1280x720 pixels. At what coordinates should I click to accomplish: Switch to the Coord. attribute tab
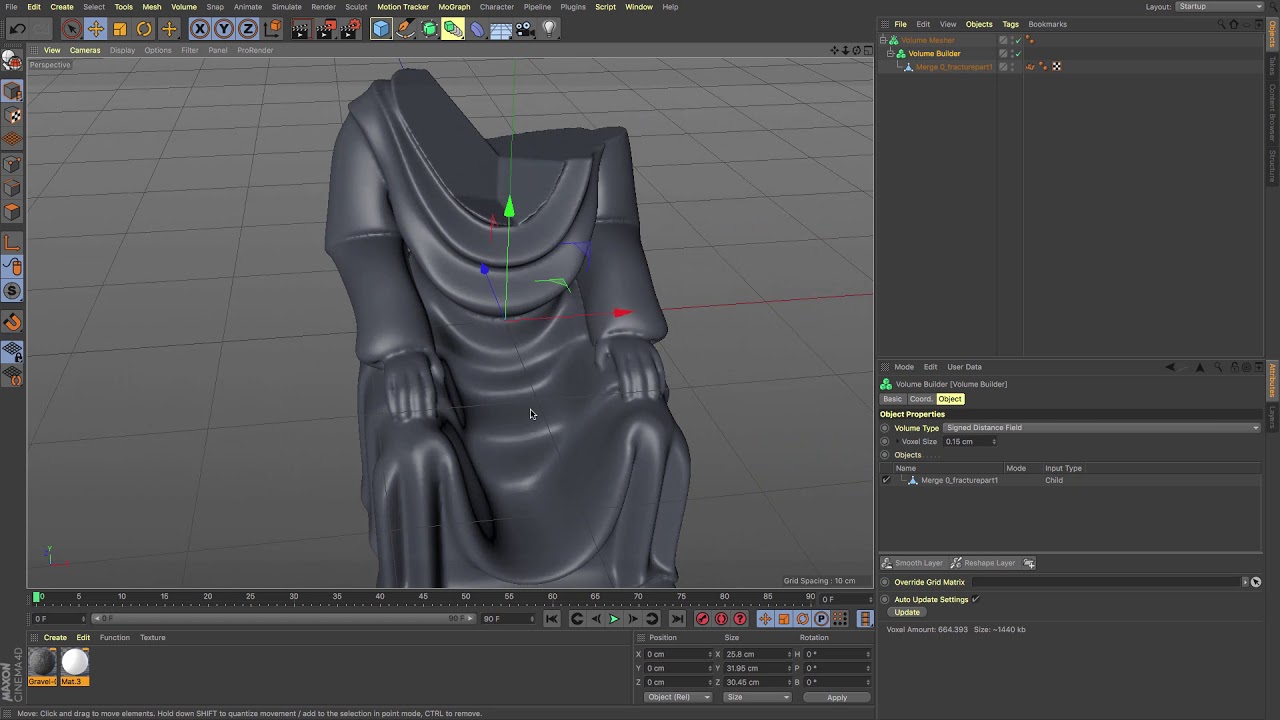[920, 399]
